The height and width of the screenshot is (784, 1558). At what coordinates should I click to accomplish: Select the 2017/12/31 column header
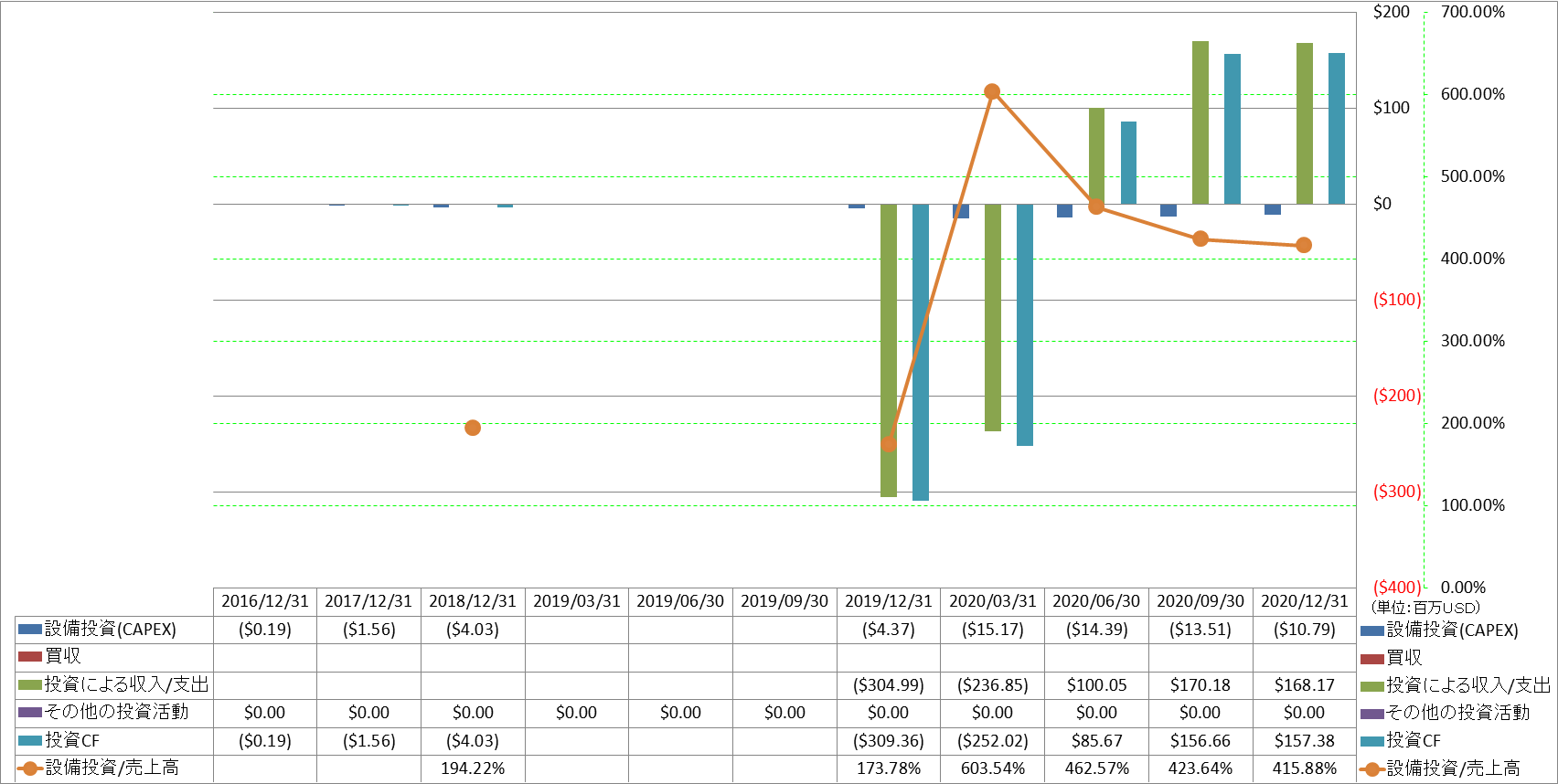(368, 601)
